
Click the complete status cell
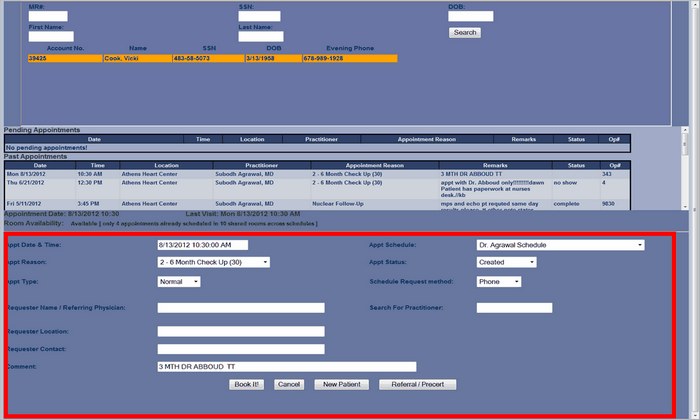[x=567, y=204]
